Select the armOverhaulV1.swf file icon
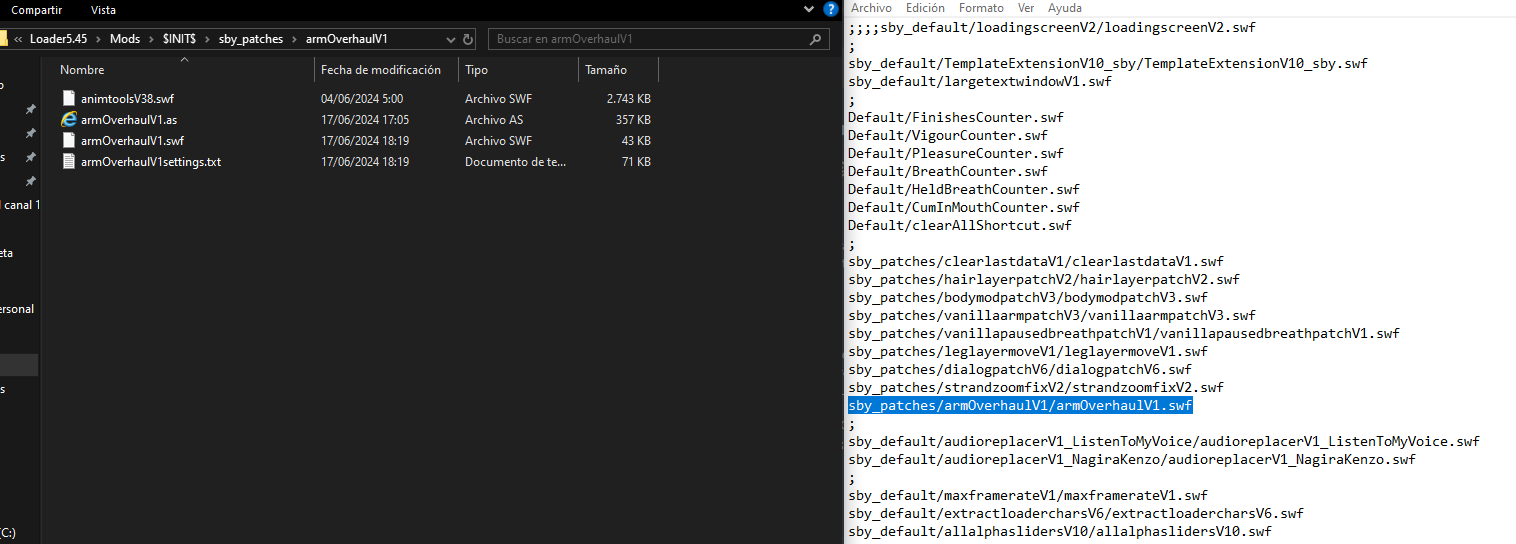1516x544 pixels. pyautogui.click(x=69, y=141)
